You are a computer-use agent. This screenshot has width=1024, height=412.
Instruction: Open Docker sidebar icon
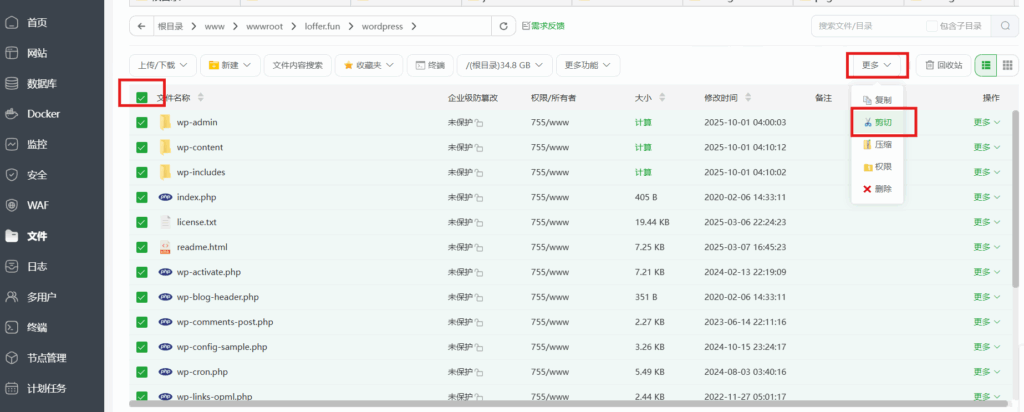(x=12, y=114)
